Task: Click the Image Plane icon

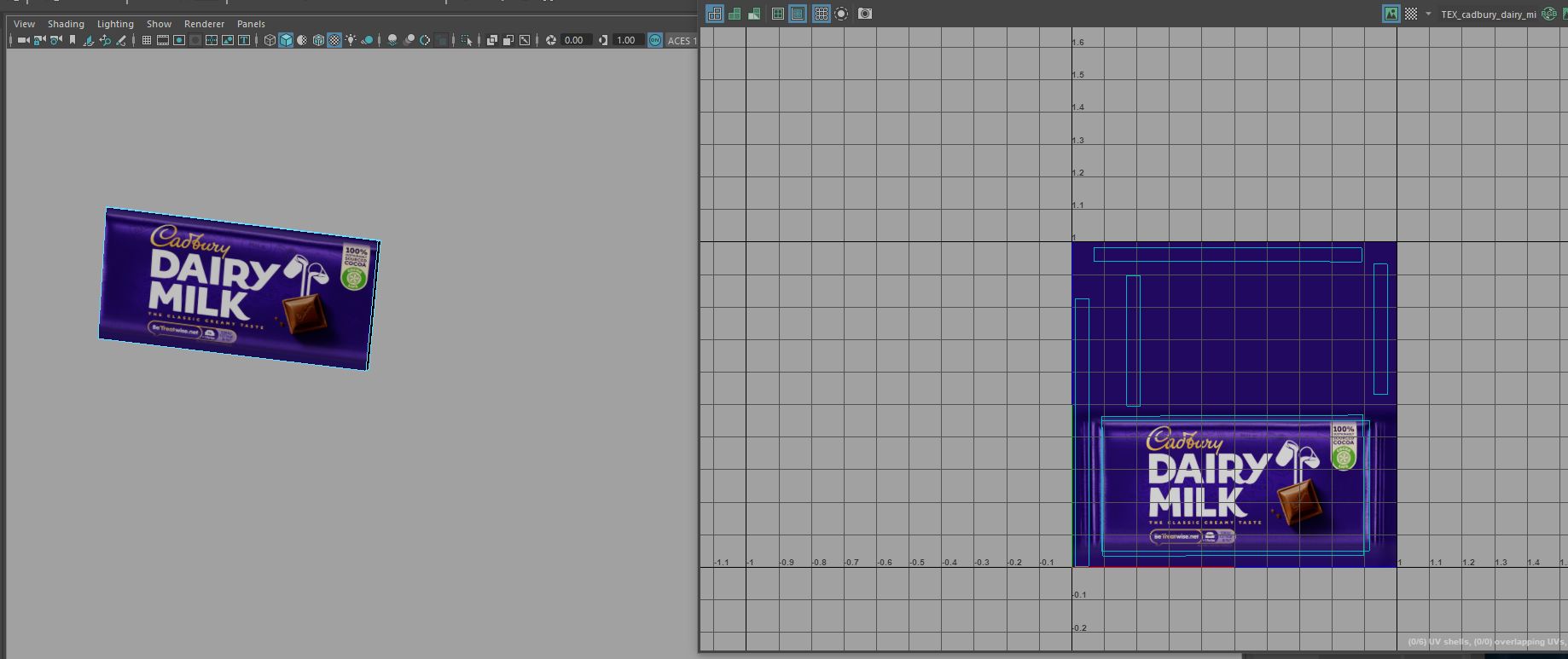Action: 89,40
